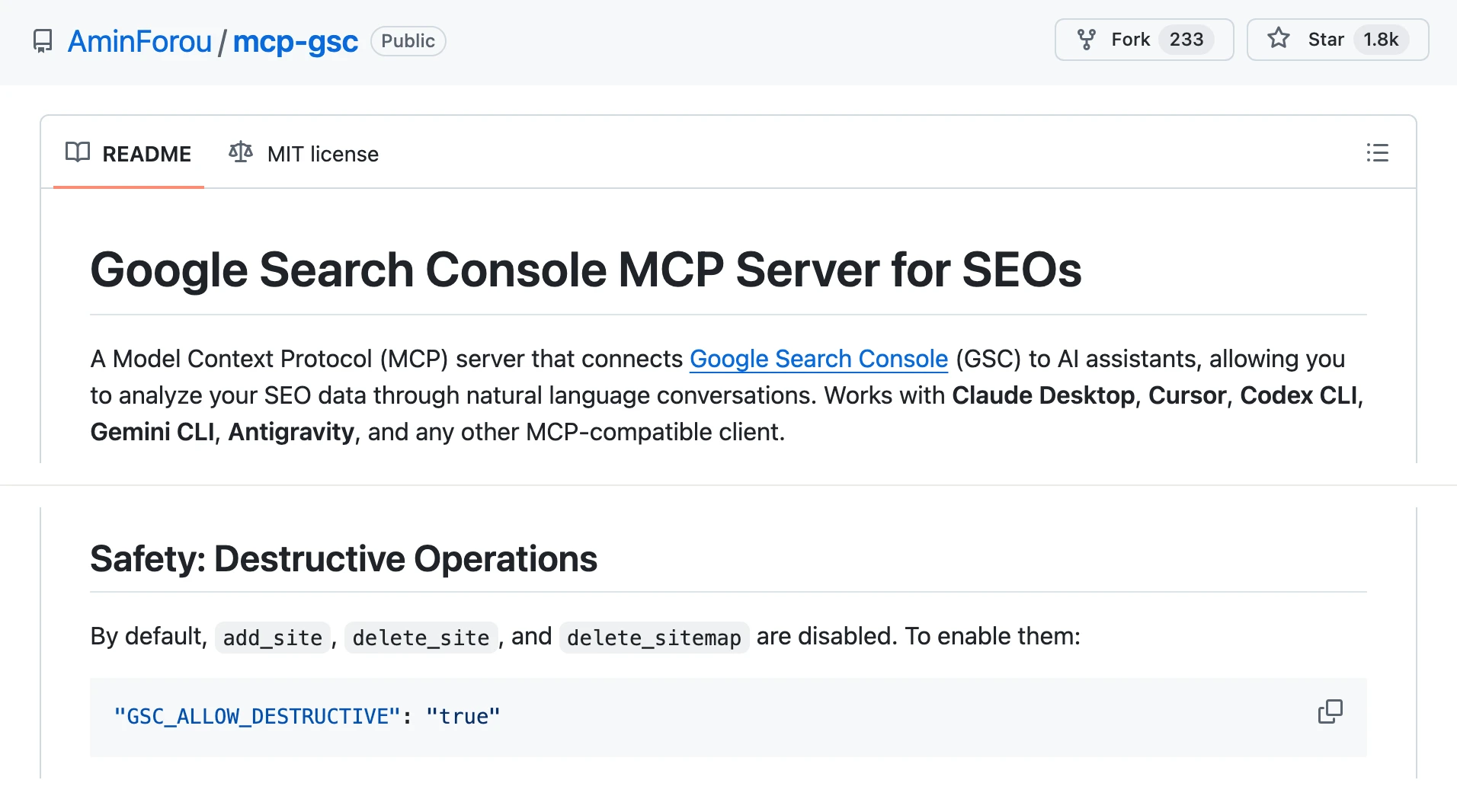Follow the Google Search Console hyperlink

[x=818, y=359]
